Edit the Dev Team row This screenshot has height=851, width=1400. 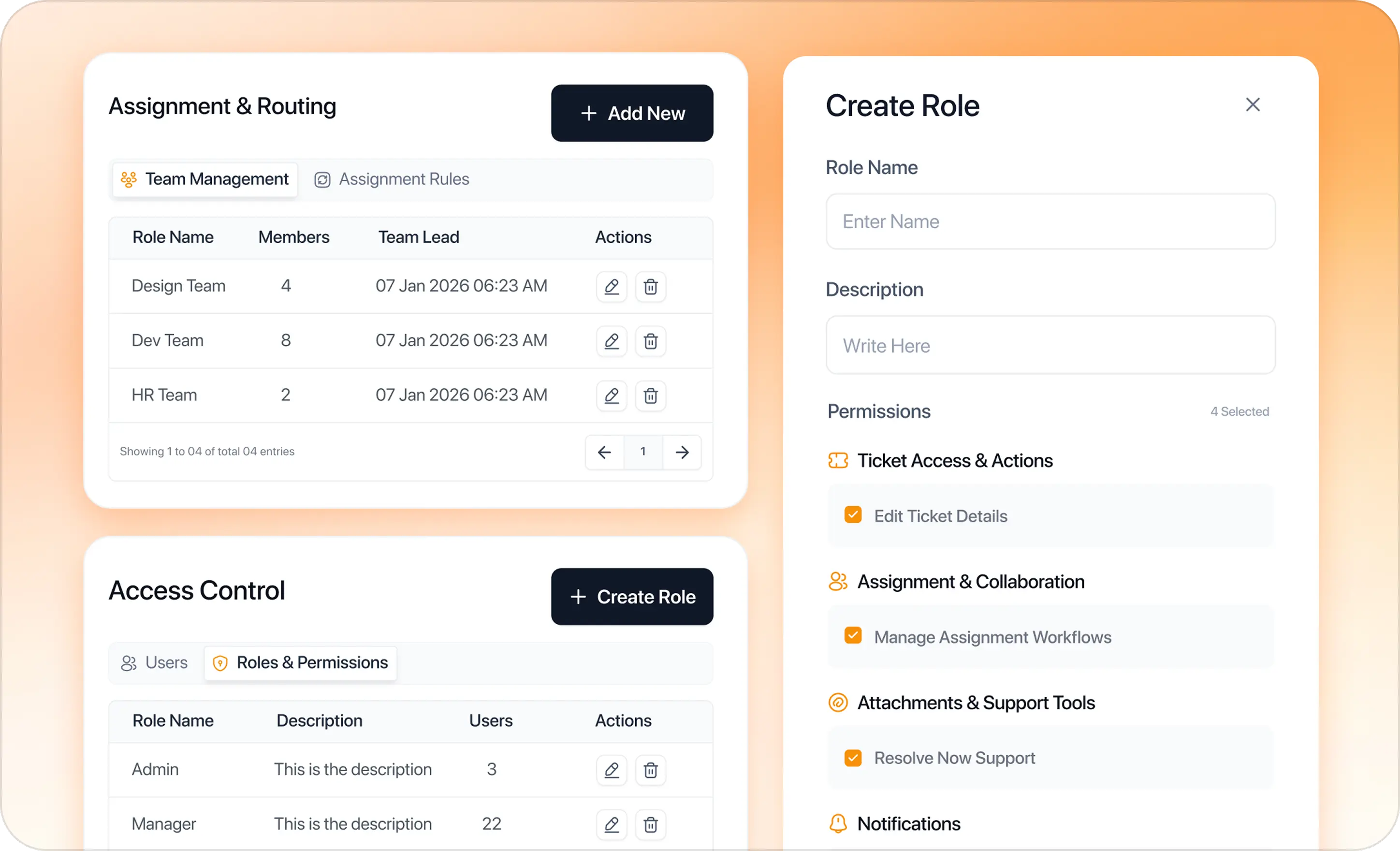(x=612, y=341)
